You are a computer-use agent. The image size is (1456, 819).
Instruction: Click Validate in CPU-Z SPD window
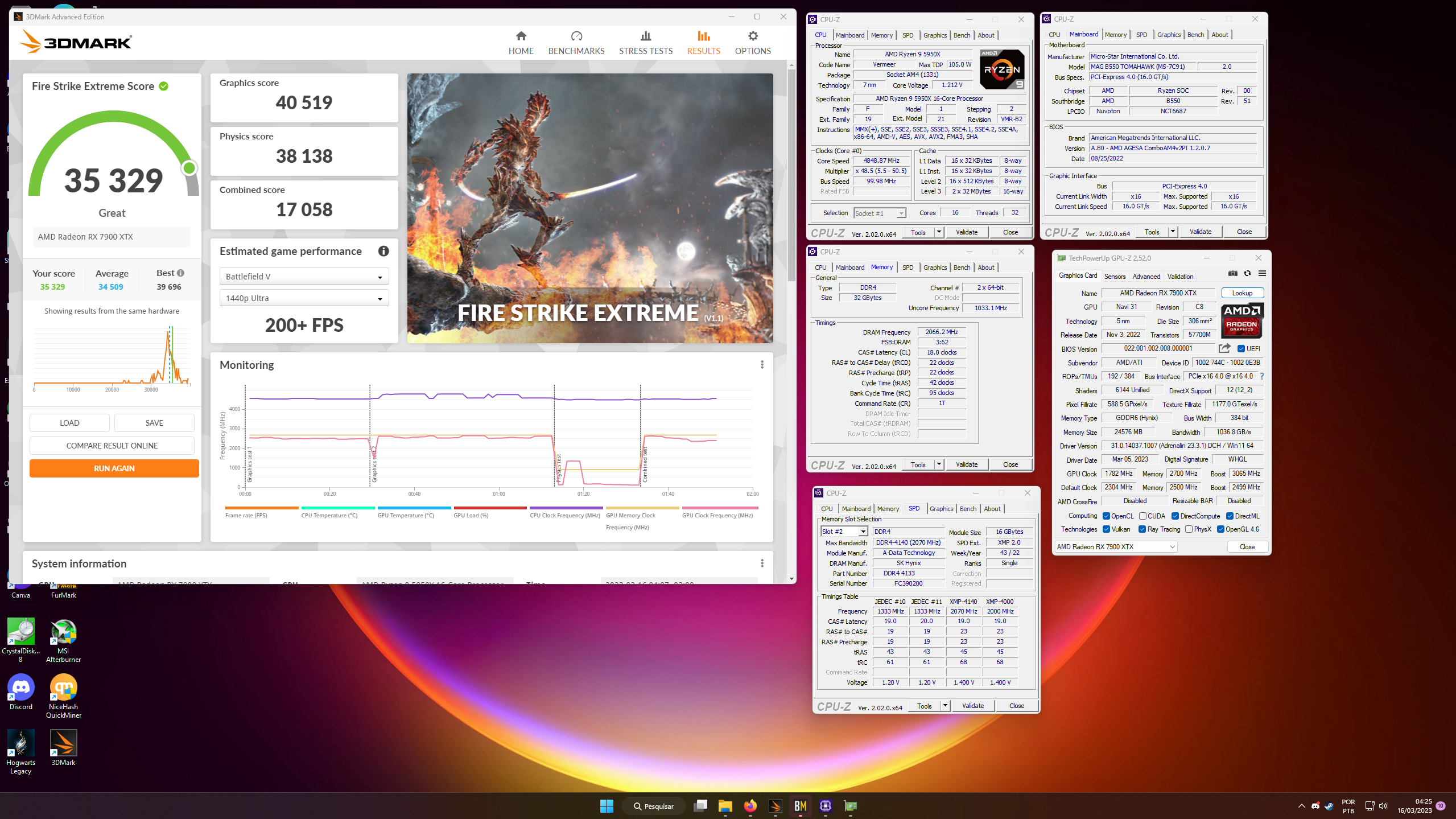point(972,706)
